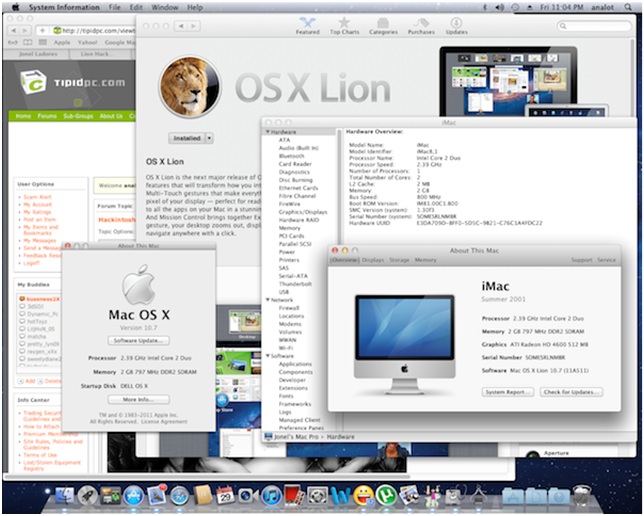The image size is (644, 516).
Task: Open the Help menu
Action: [195, 7]
